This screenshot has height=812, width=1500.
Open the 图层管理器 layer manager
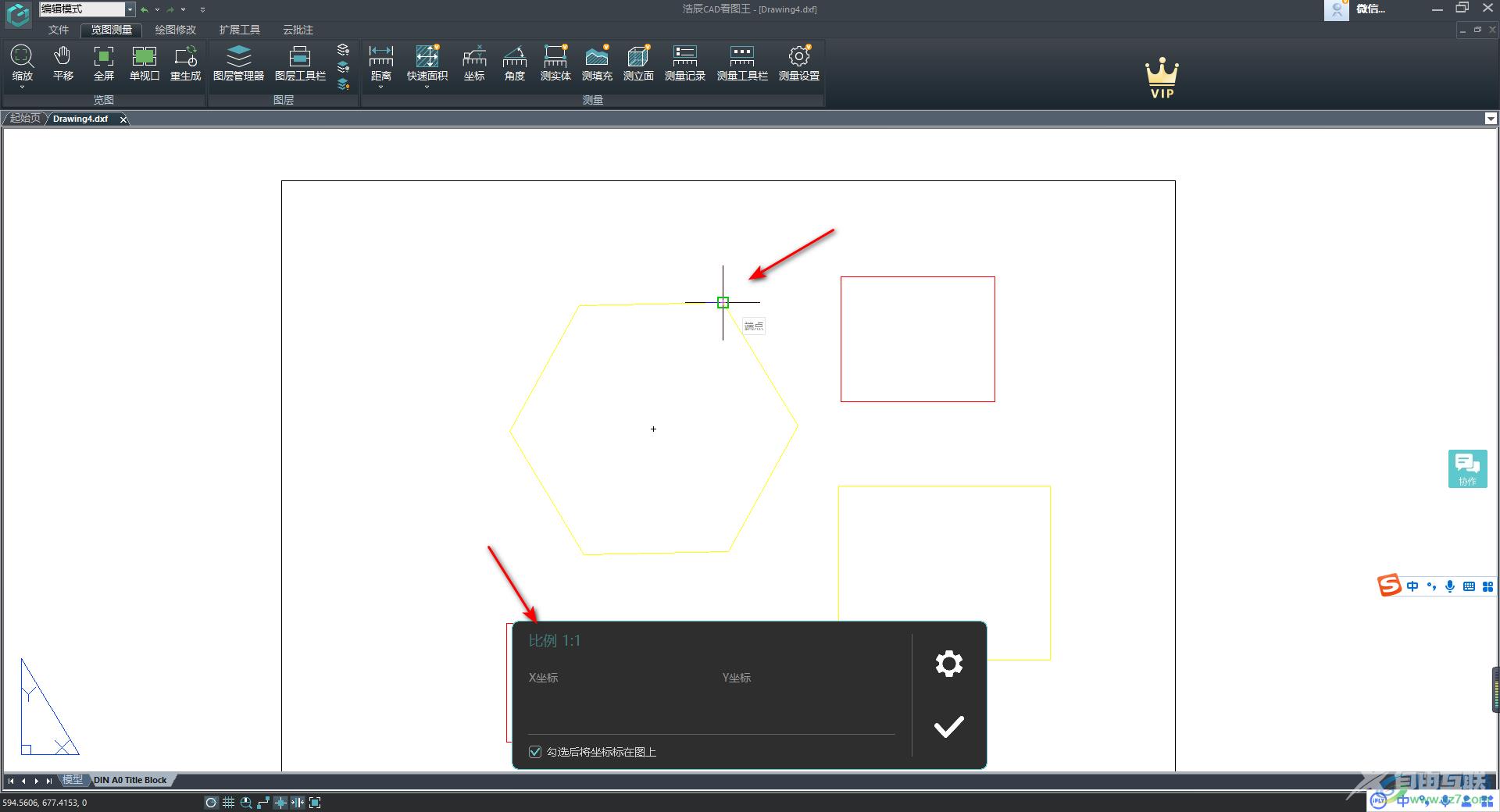[x=238, y=62]
